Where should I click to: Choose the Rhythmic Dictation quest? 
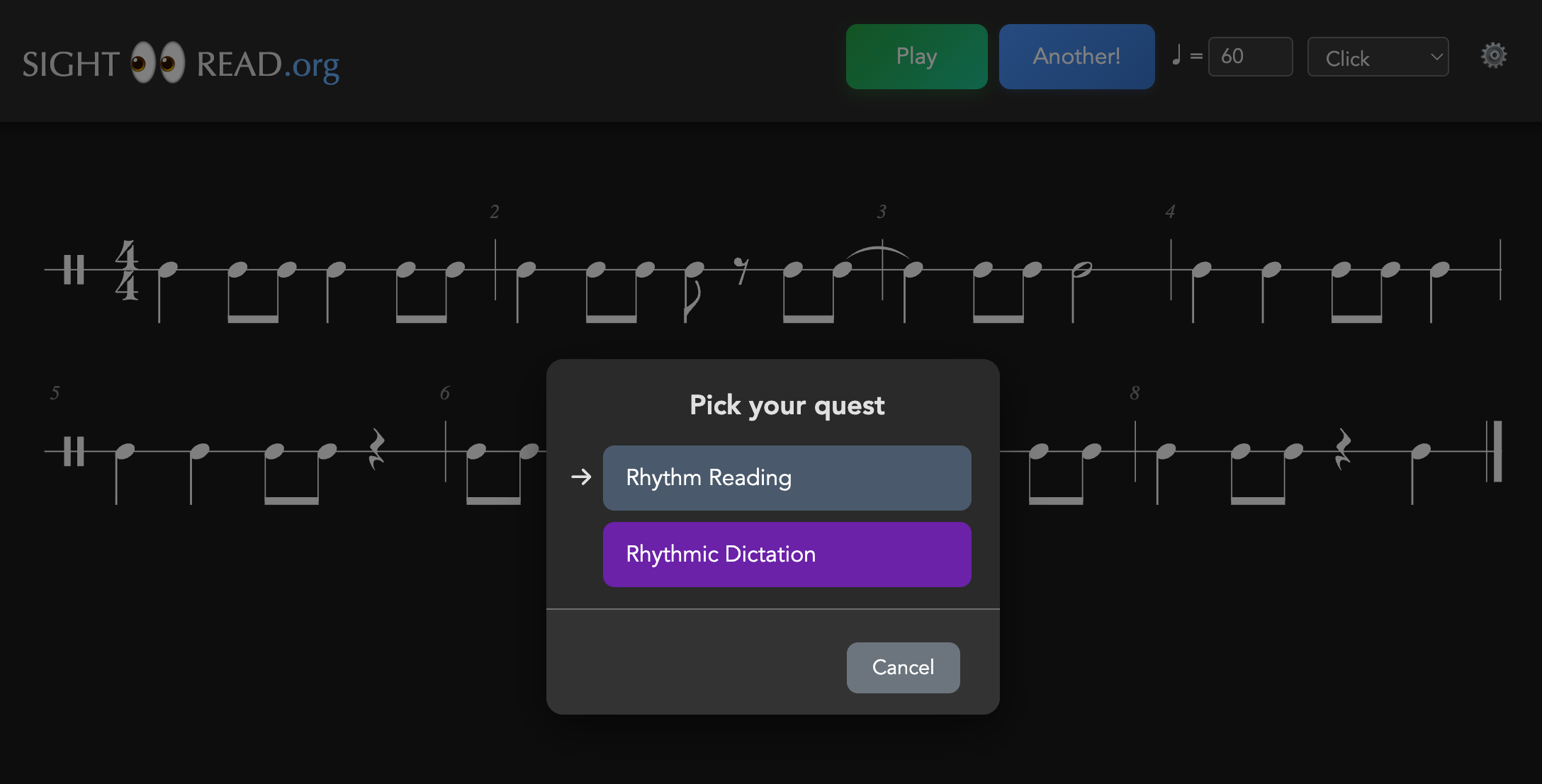pos(787,555)
